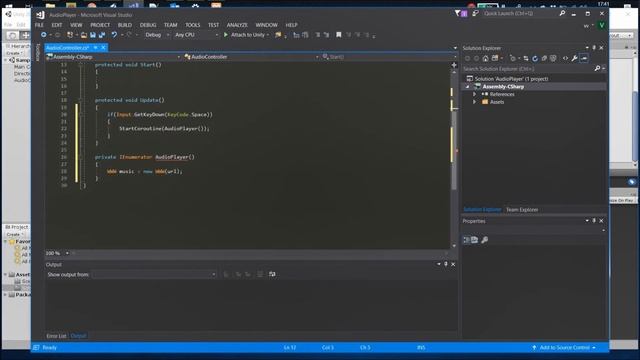Click the Show All Files icon
The height and width of the screenshot is (360, 640).
click(x=553, y=58)
